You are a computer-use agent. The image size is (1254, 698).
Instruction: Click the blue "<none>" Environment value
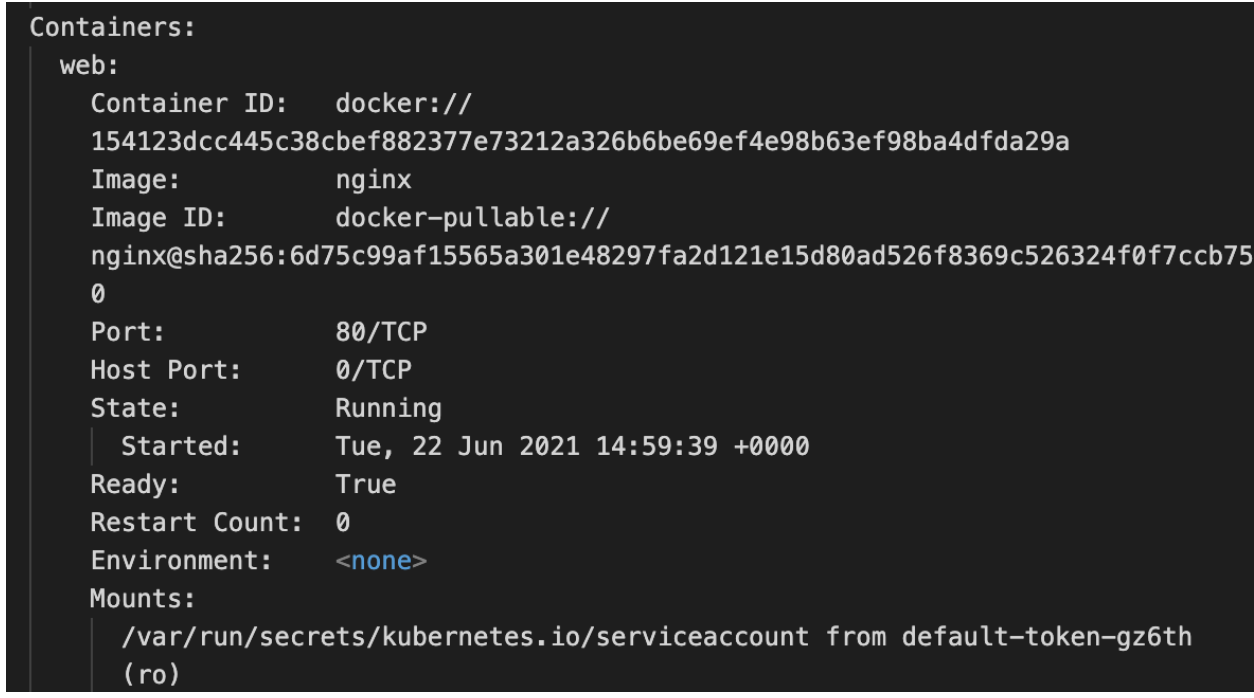(382, 561)
